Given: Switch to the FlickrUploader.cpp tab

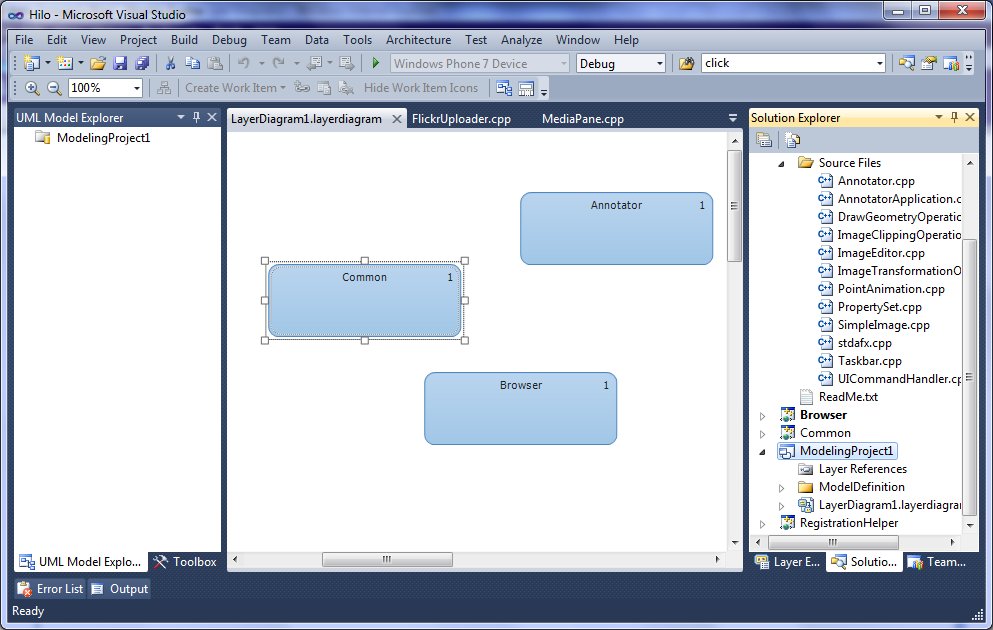Looking at the screenshot, I should coord(461,119).
